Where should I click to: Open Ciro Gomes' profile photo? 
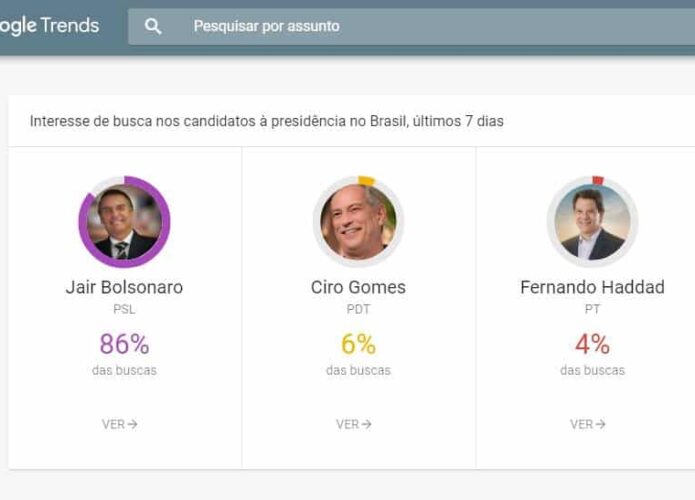click(358, 222)
